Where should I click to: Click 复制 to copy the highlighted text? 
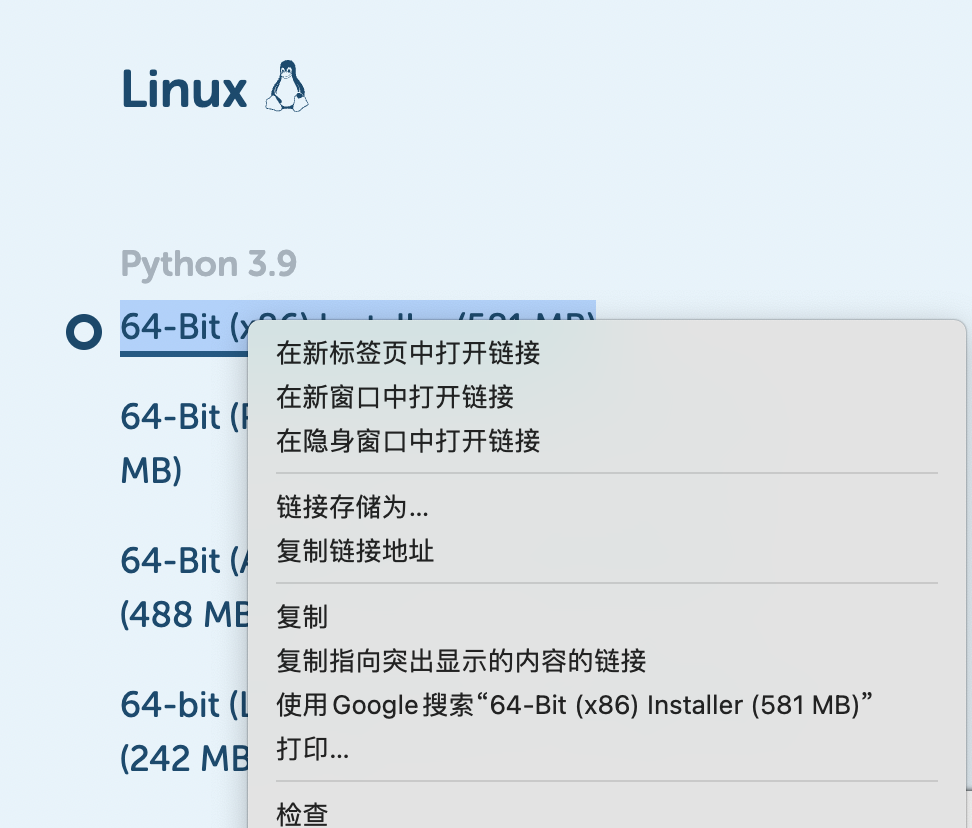point(302,617)
